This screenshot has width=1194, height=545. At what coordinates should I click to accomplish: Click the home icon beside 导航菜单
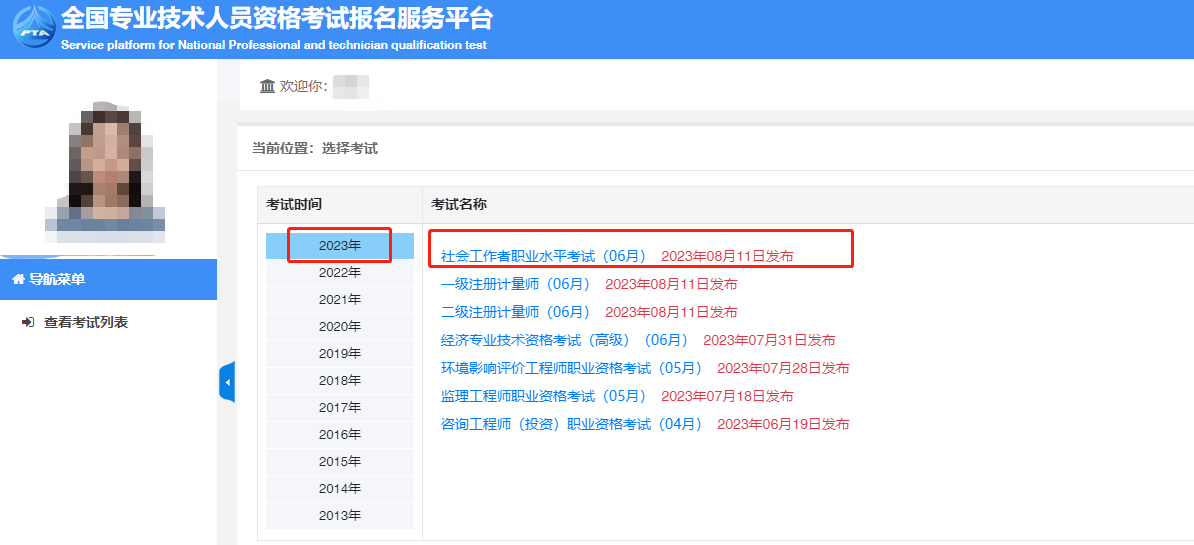point(18,280)
